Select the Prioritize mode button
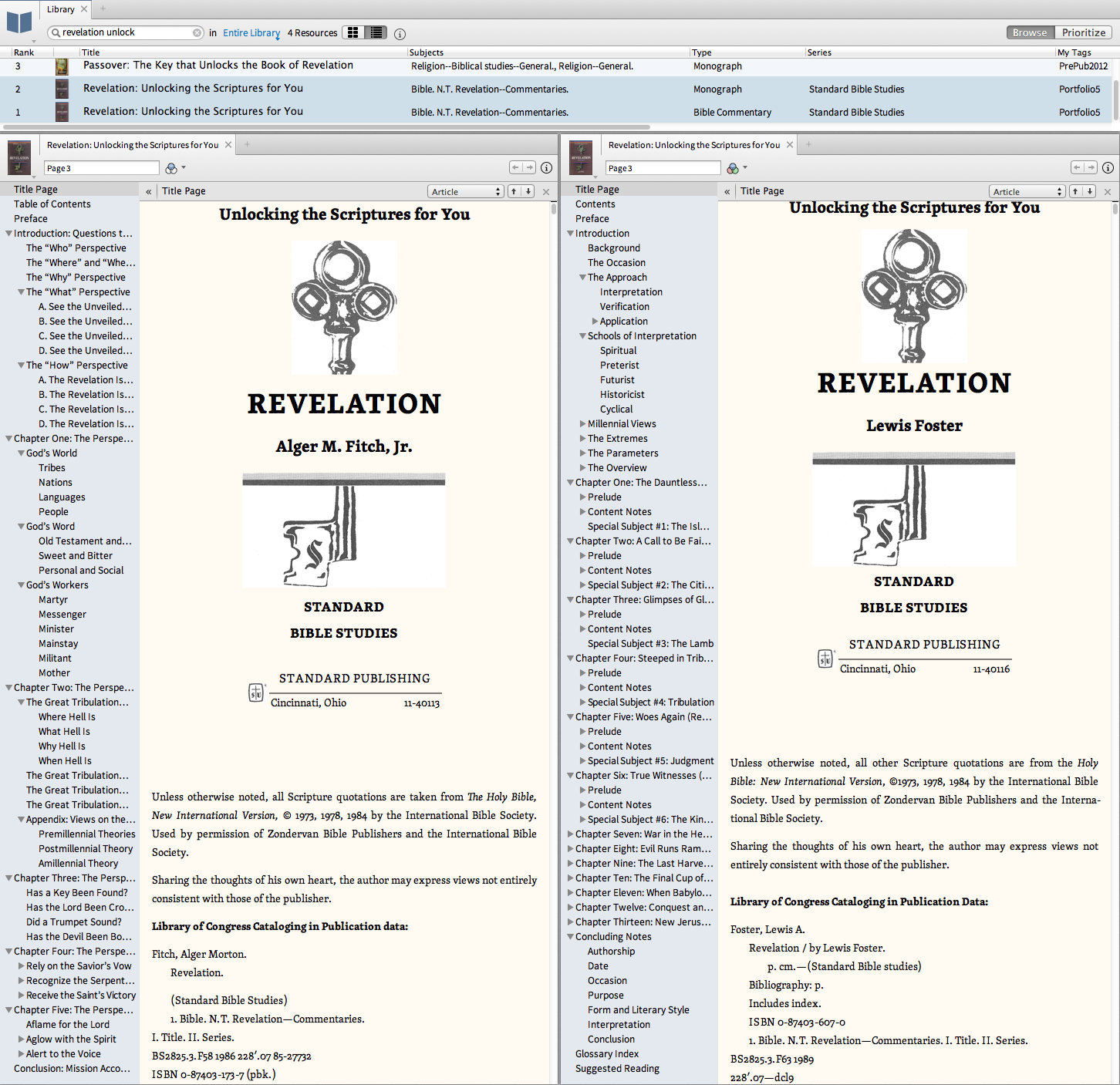This screenshot has height=1085, width=1120. [x=1083, y=32]
